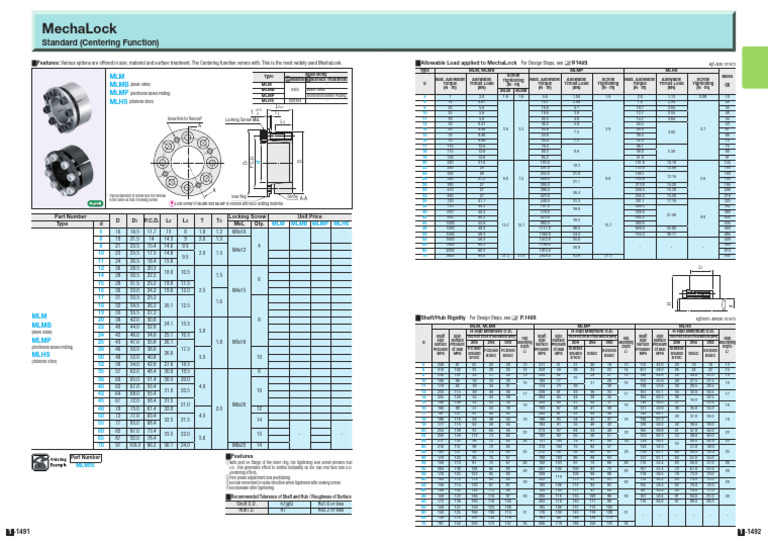Click the T cell showing 4.5
768x542 pixels.
pyautogui.click(x=202, y=416)
